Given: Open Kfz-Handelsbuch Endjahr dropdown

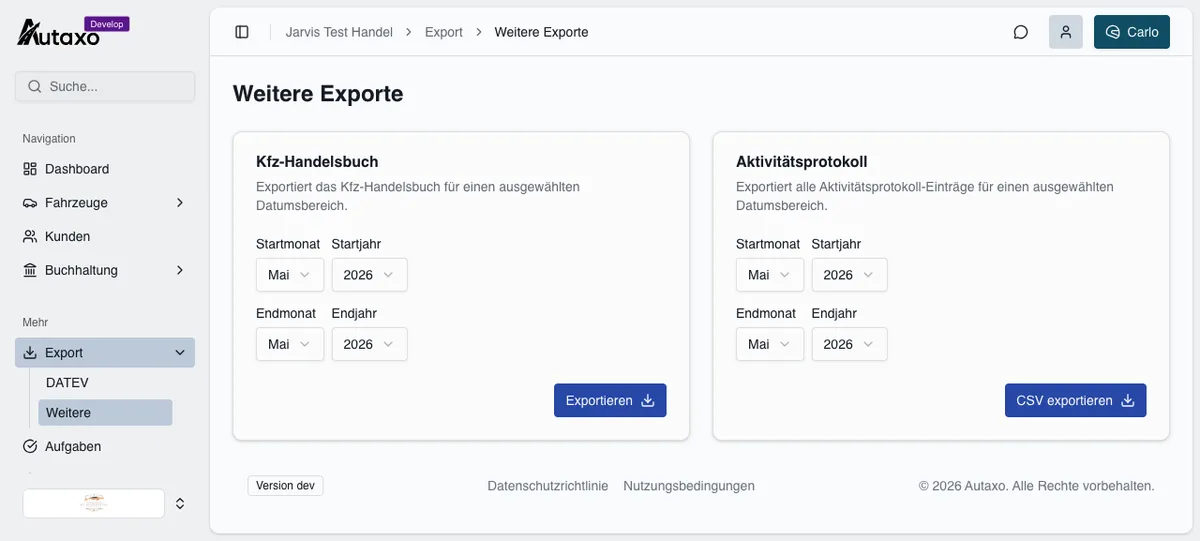Looking at the screenshot, I should [370, 344].
